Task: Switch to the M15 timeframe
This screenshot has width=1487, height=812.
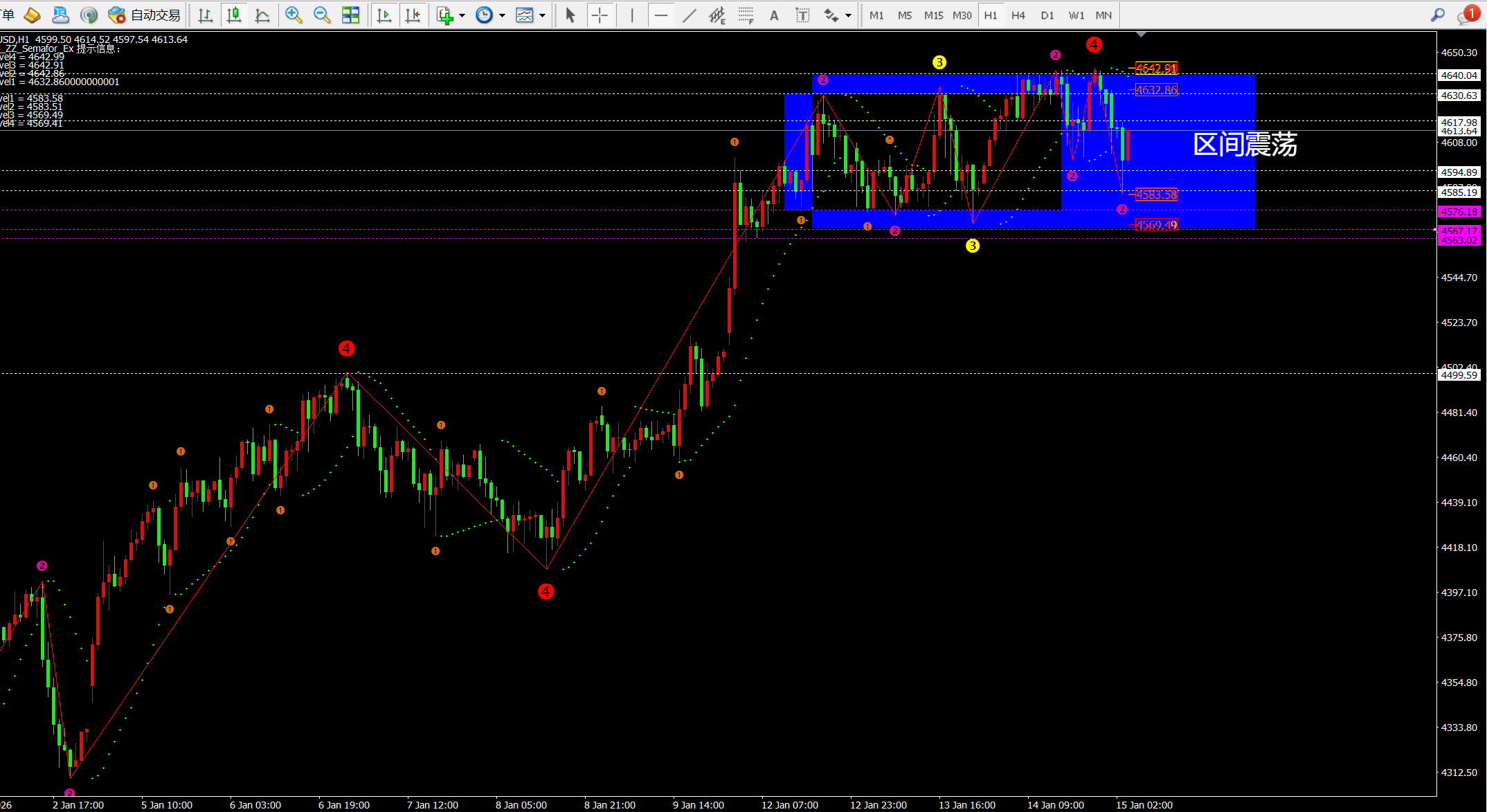Action: click(x=933, y=15)
